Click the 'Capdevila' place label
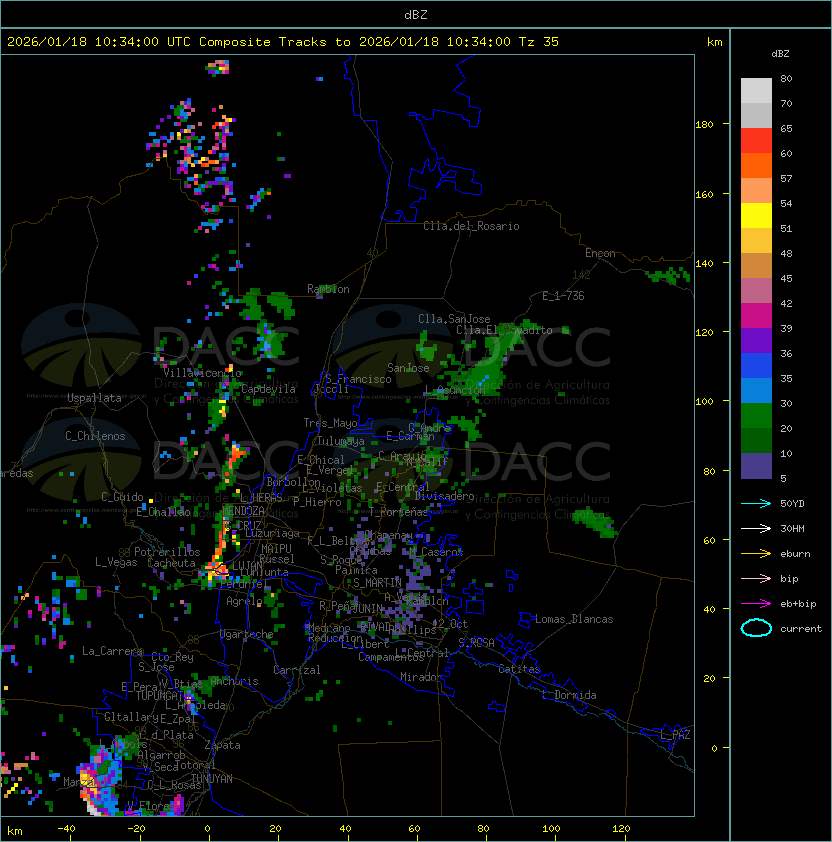Screen dimensions: 832x842 click(268, 389)
